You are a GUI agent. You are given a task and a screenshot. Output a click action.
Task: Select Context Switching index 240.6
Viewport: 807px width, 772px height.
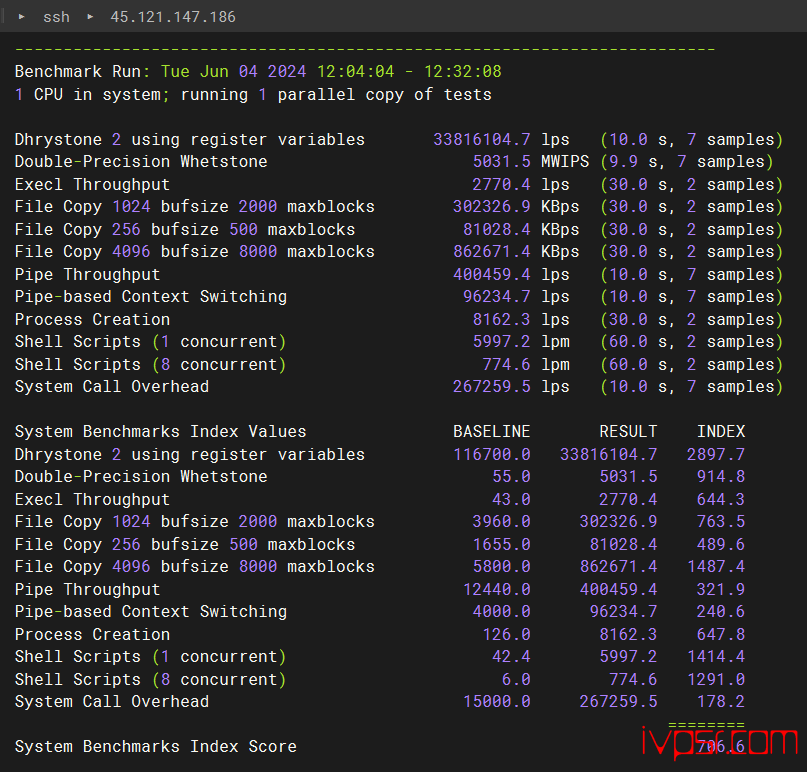(721, 612)
